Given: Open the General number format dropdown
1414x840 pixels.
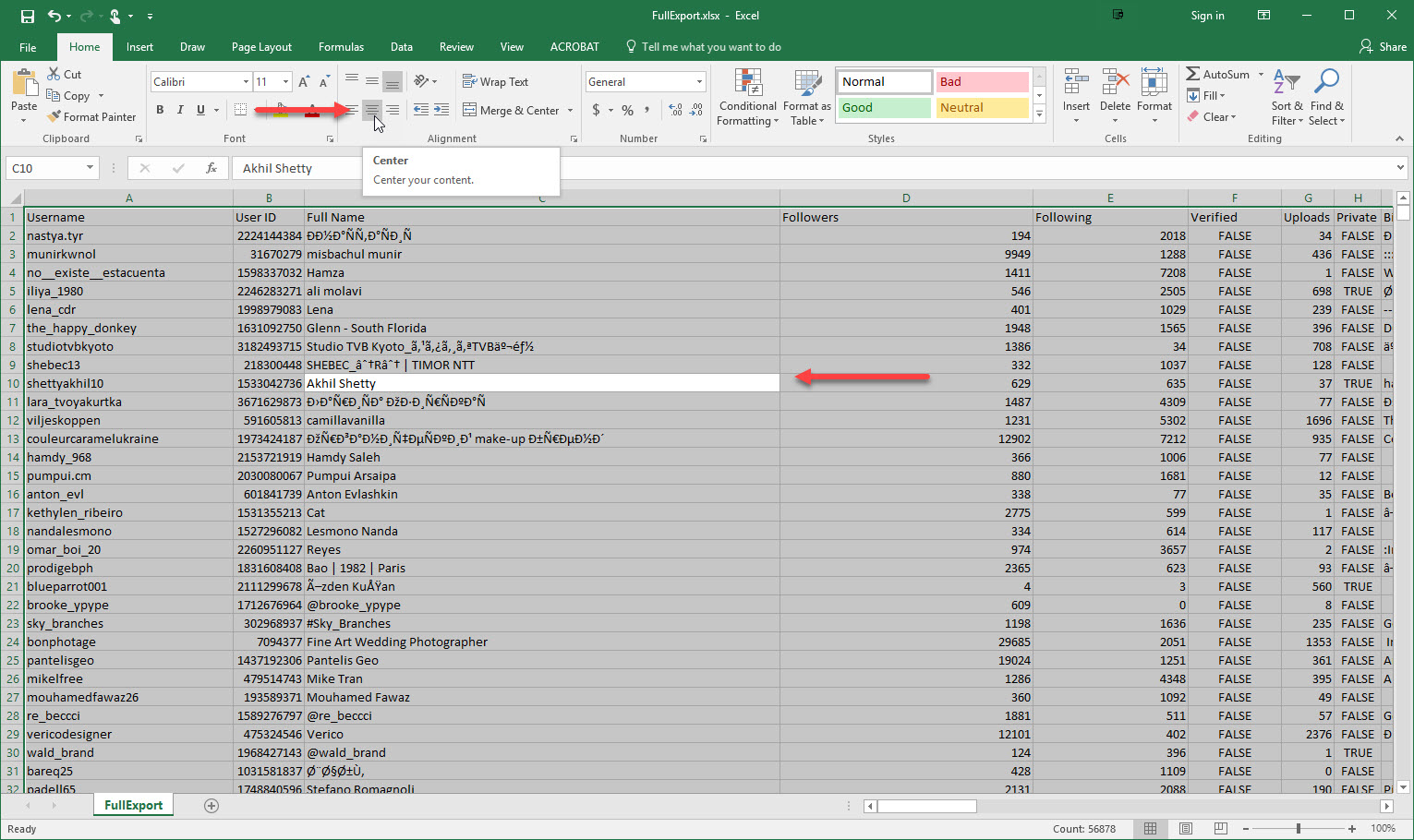Looking at the screenshot, I should point(700,82).
